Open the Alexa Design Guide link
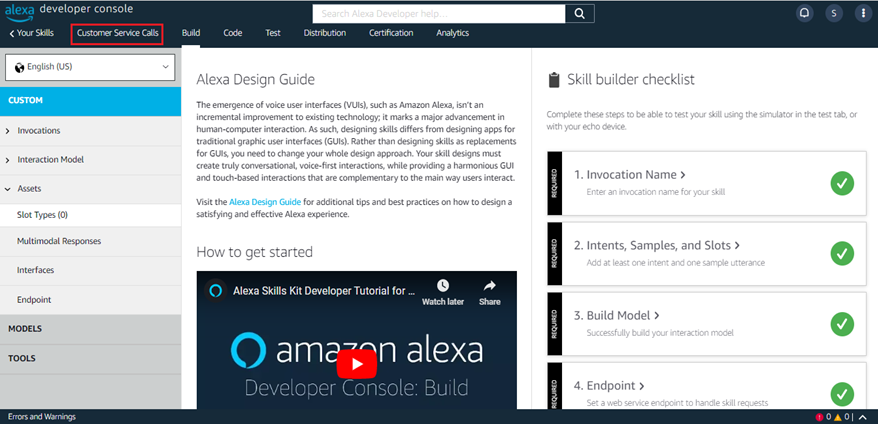The width and height of the screenshot is (878, 425). point(264,202)
